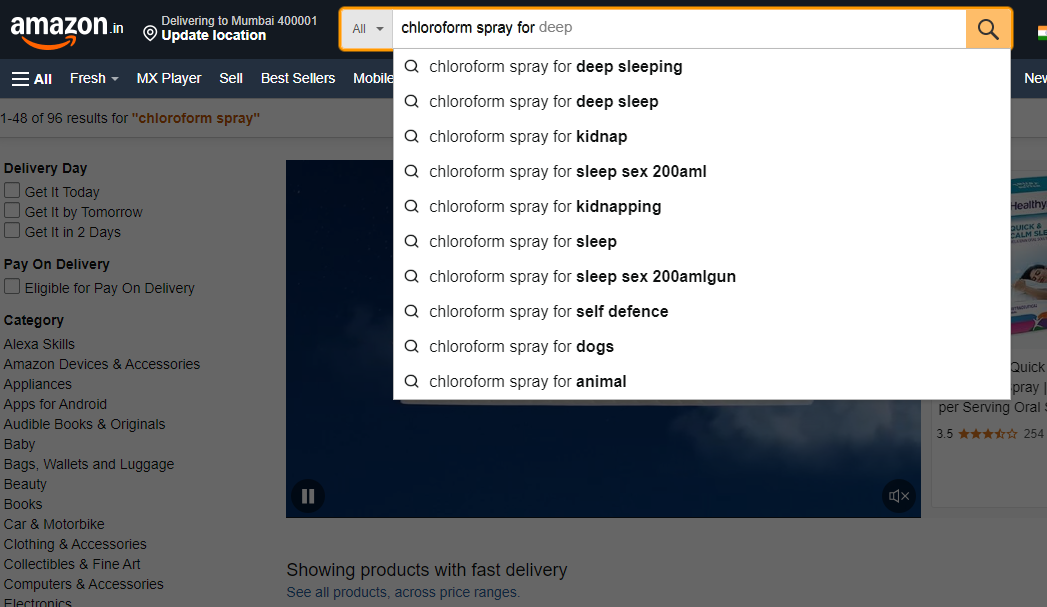Select the Get It in 2 Days checkbox
The height and width of the screenshot is (607, 1047).
(12, 231)
